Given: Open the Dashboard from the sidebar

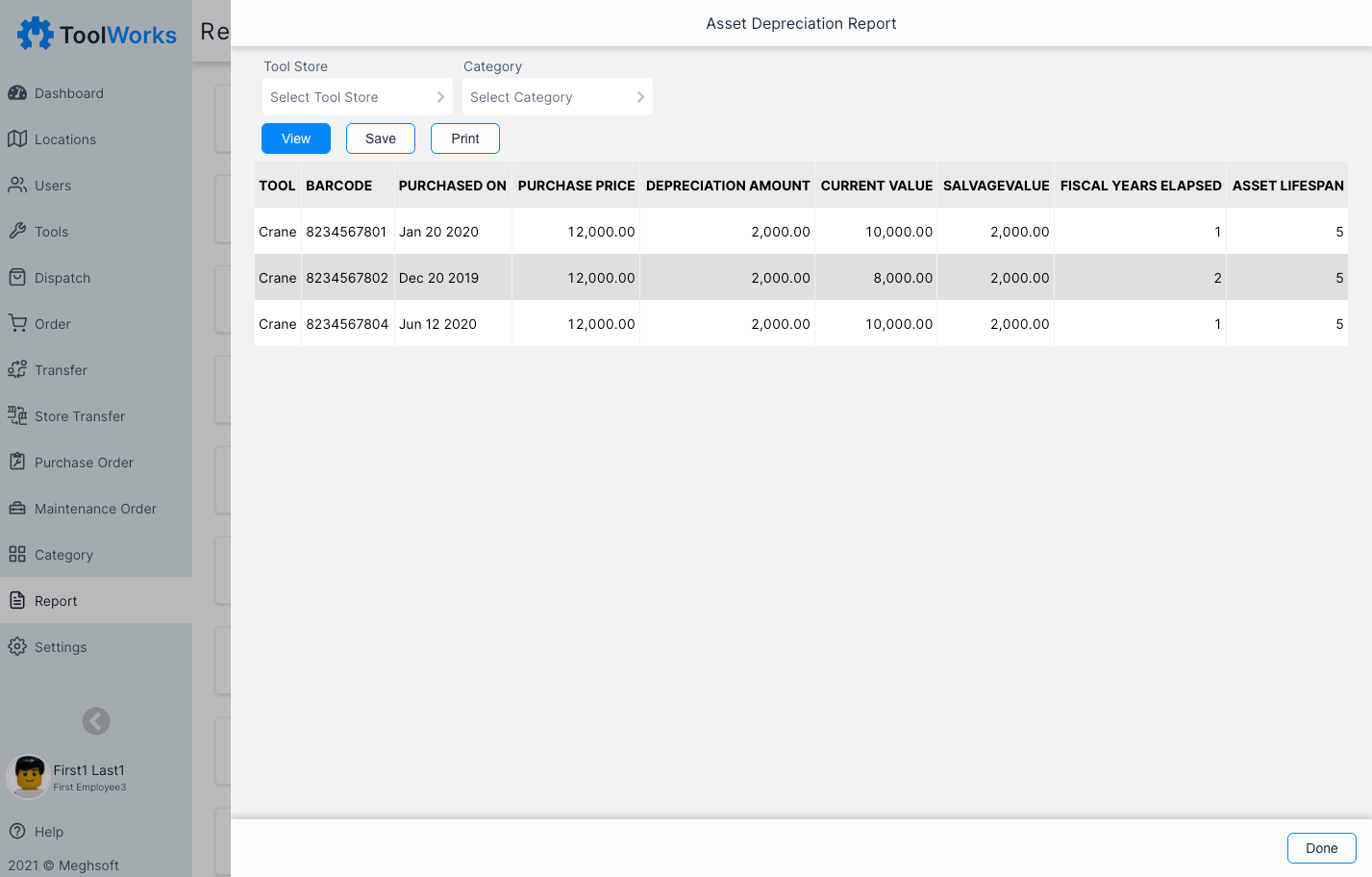Looking at the screenshot, I should click(67, 92).
